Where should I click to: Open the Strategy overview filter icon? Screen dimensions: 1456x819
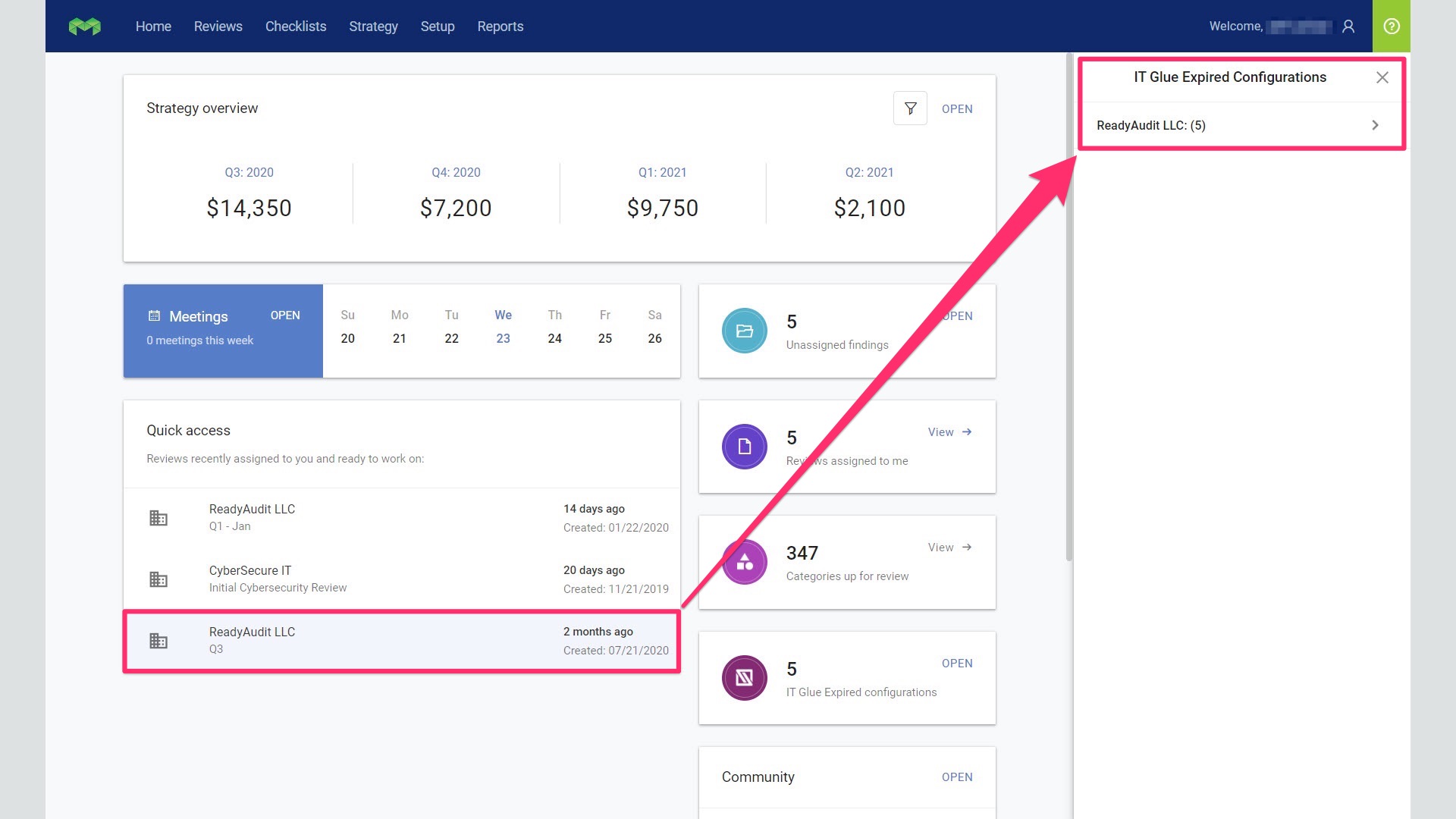[x=910, y=108]
